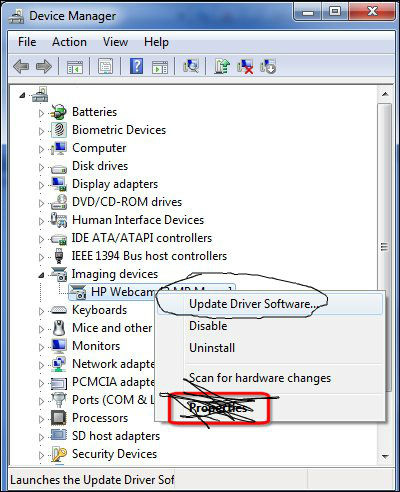Screen dimensions: 400x492
Task: Expand the Computer tree node
Action: pos(41,149)
